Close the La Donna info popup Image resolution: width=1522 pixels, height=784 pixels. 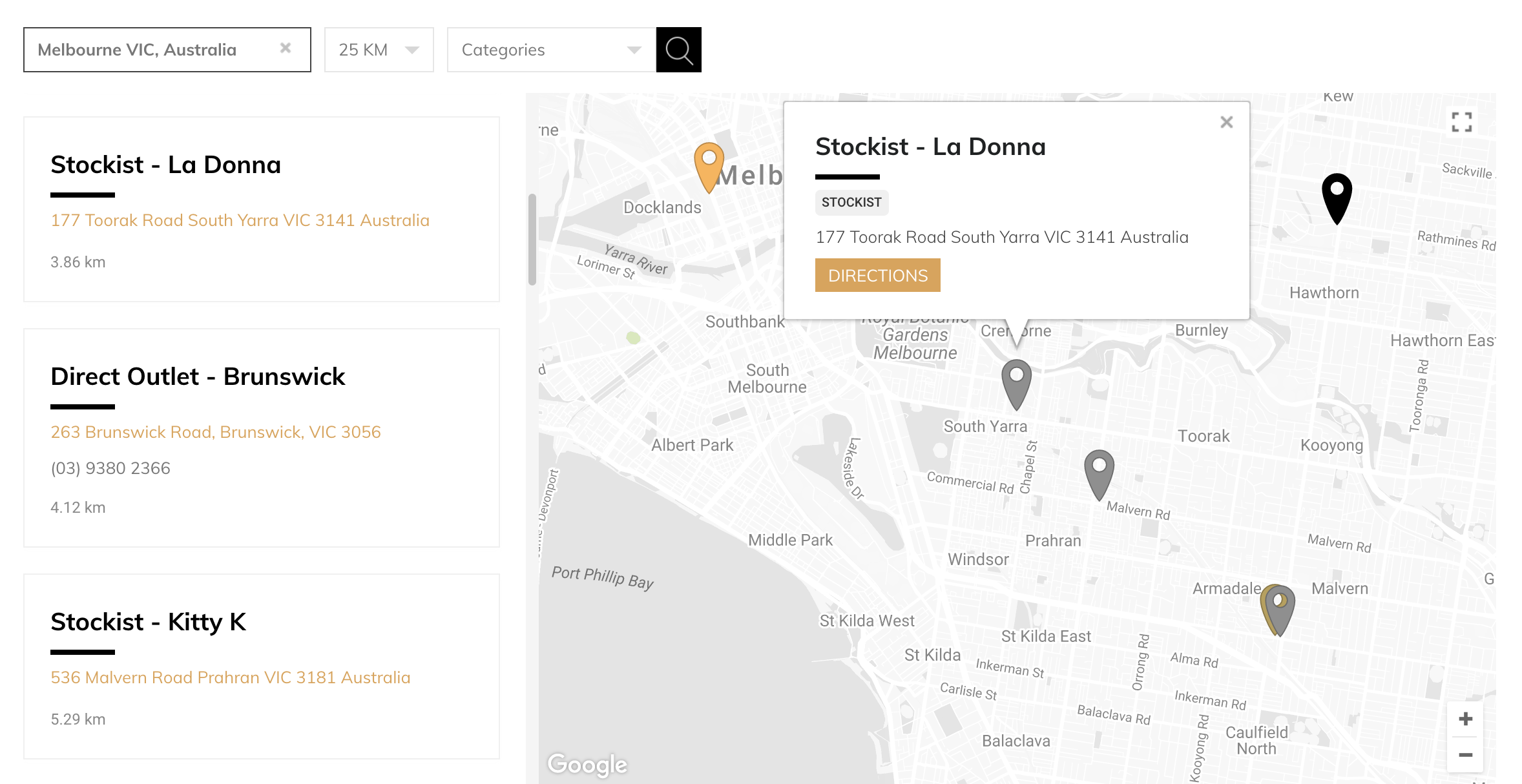[1226, 121]
